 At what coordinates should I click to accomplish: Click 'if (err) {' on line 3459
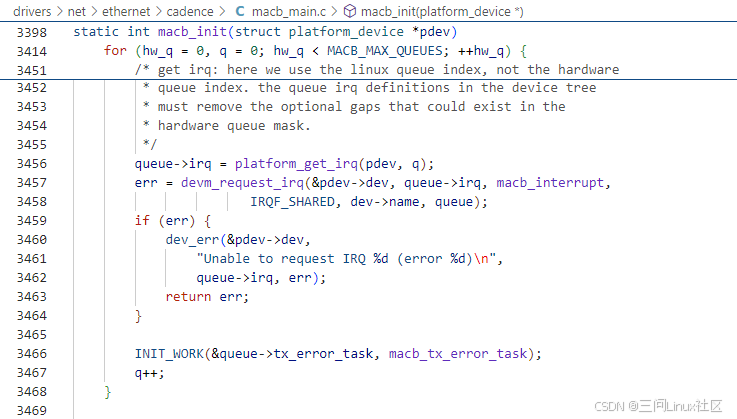click(x=172, y=221)
